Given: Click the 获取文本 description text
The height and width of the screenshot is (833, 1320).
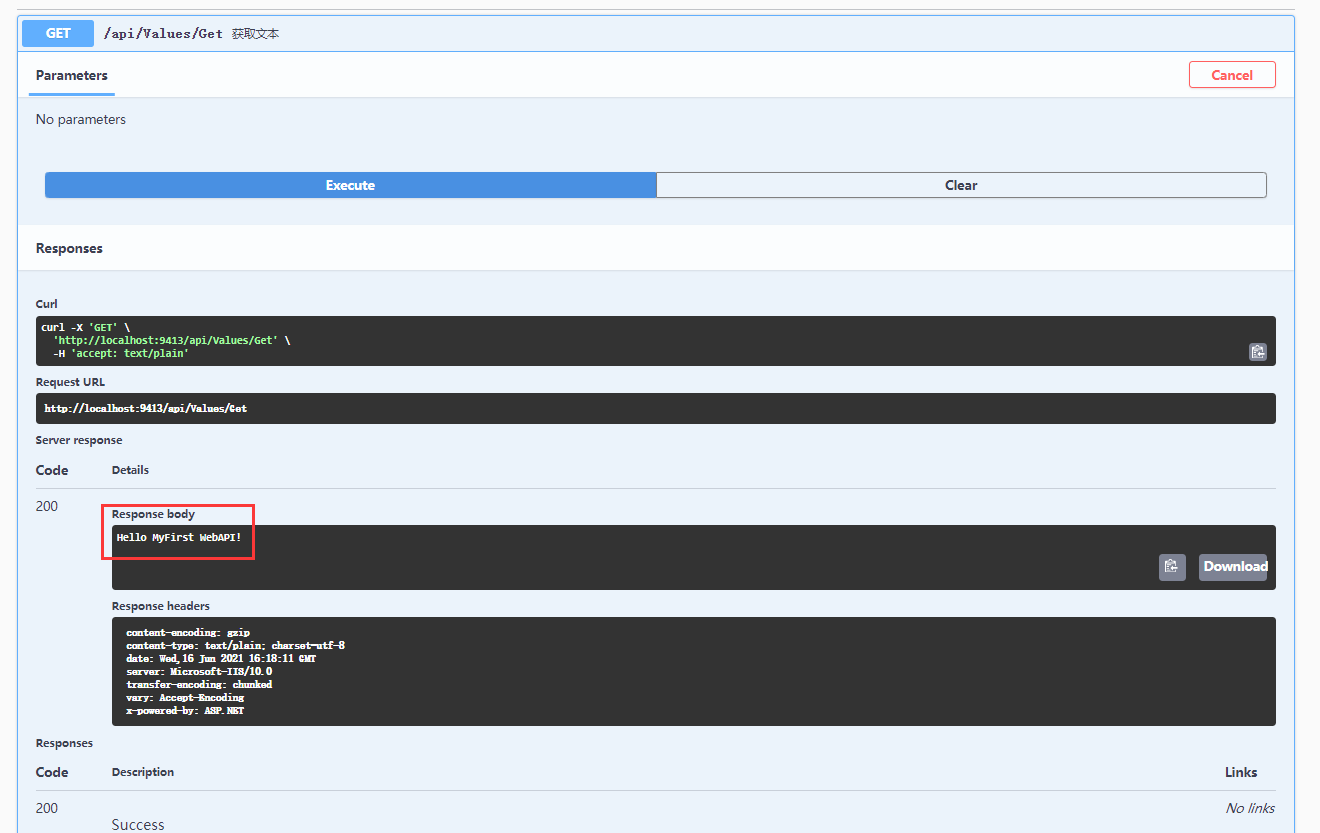Looking at the screenshot, I should (257, 33).
